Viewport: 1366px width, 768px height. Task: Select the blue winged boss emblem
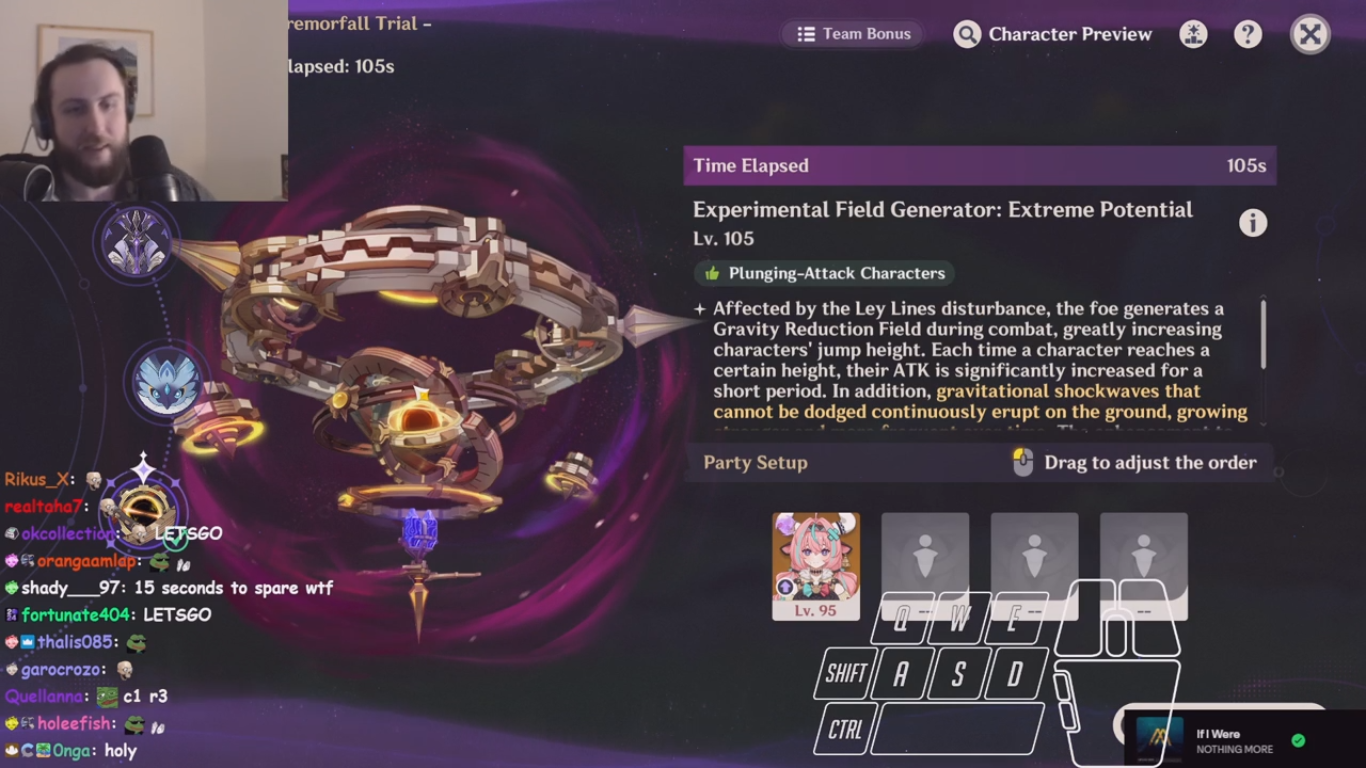[x=167, y=381]
